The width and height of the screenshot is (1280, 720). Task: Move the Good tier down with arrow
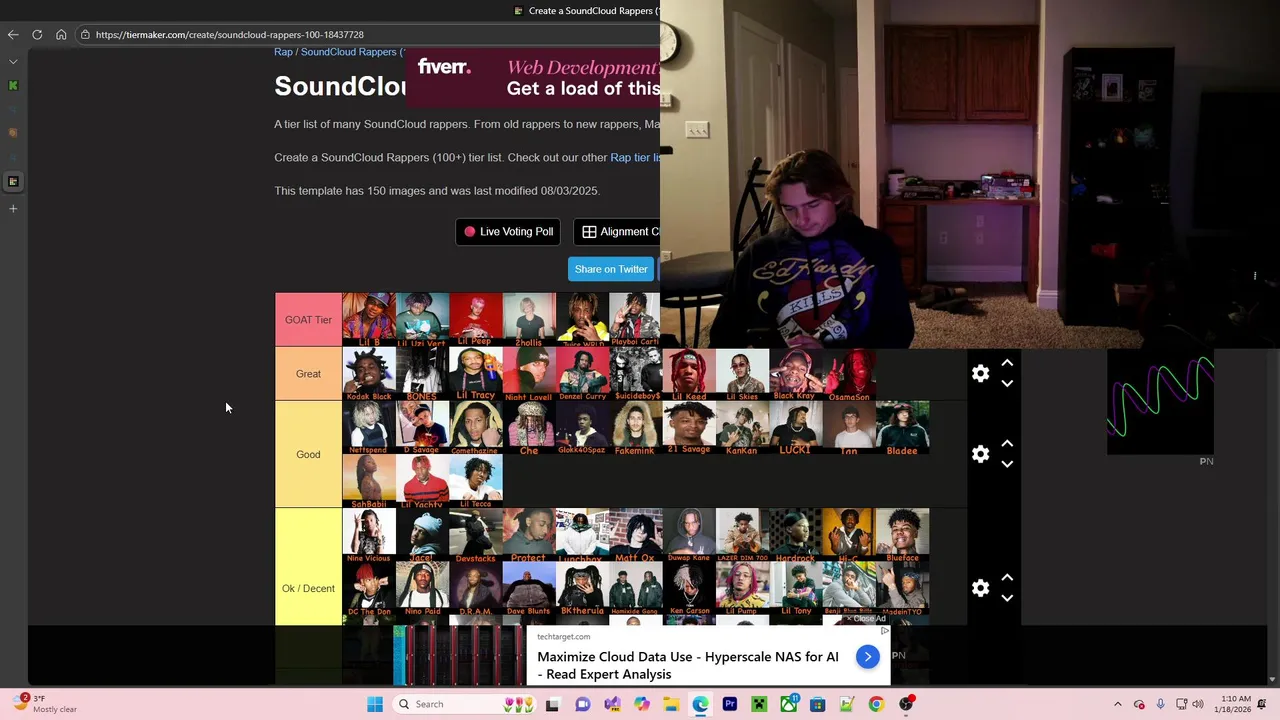point(1007,464)
